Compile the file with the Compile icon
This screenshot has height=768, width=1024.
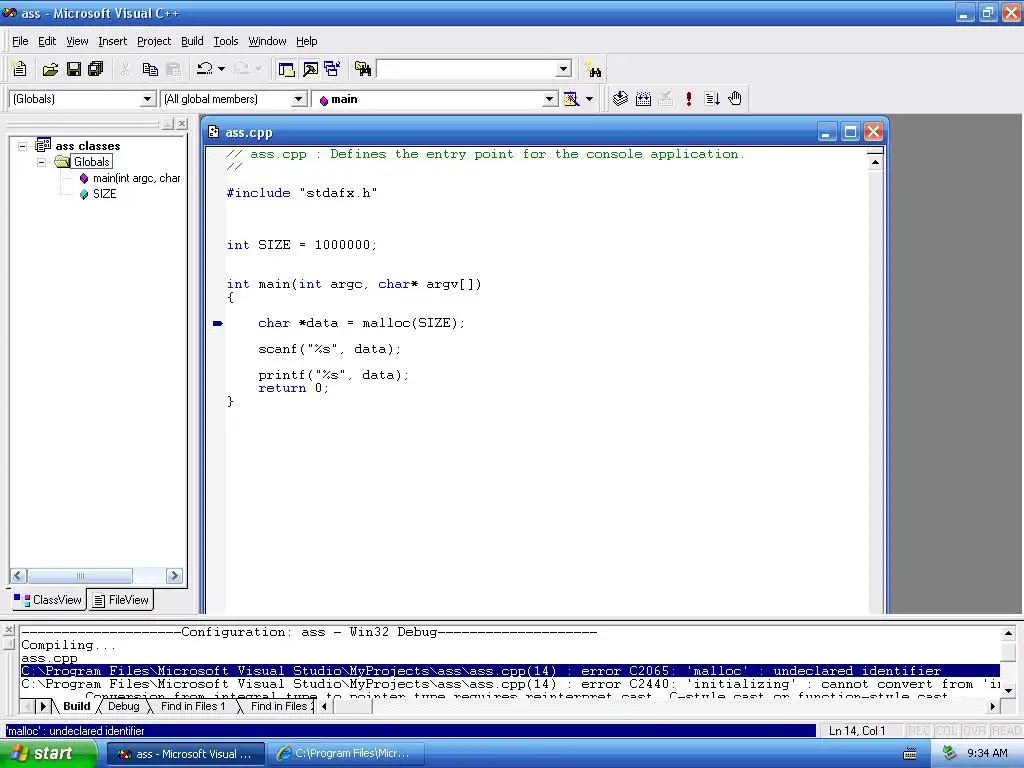620,99
